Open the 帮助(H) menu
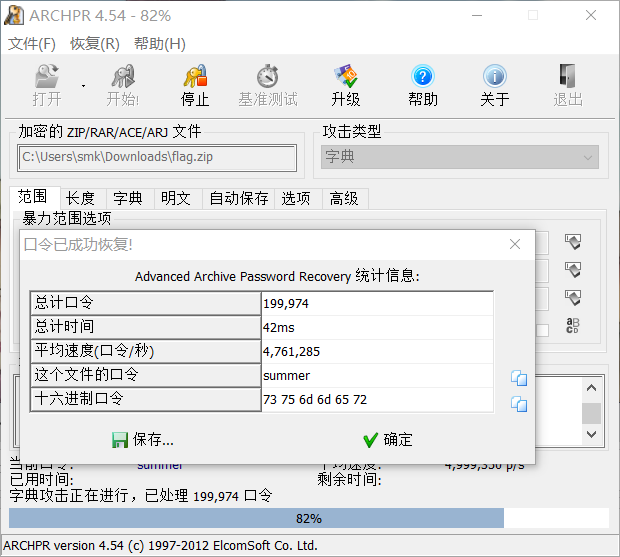Image resolution: width=620 pixels, height=557 pixels. [160, 43]
